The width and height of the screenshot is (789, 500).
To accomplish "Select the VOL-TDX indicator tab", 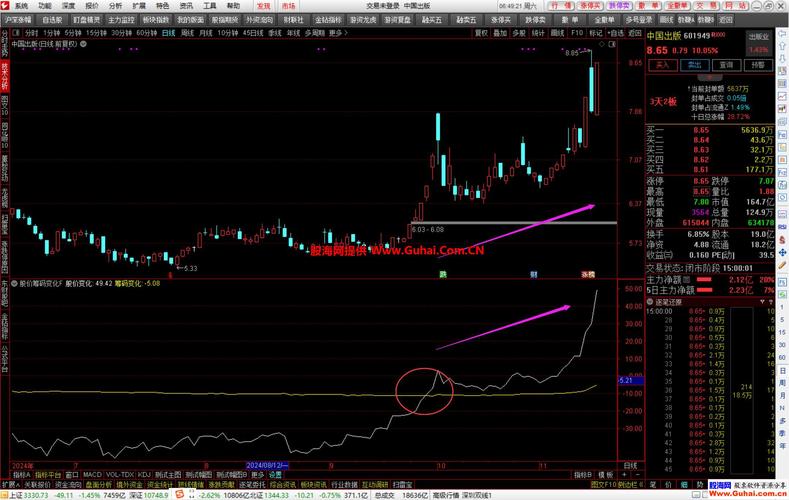I will [x=120, y=475].
